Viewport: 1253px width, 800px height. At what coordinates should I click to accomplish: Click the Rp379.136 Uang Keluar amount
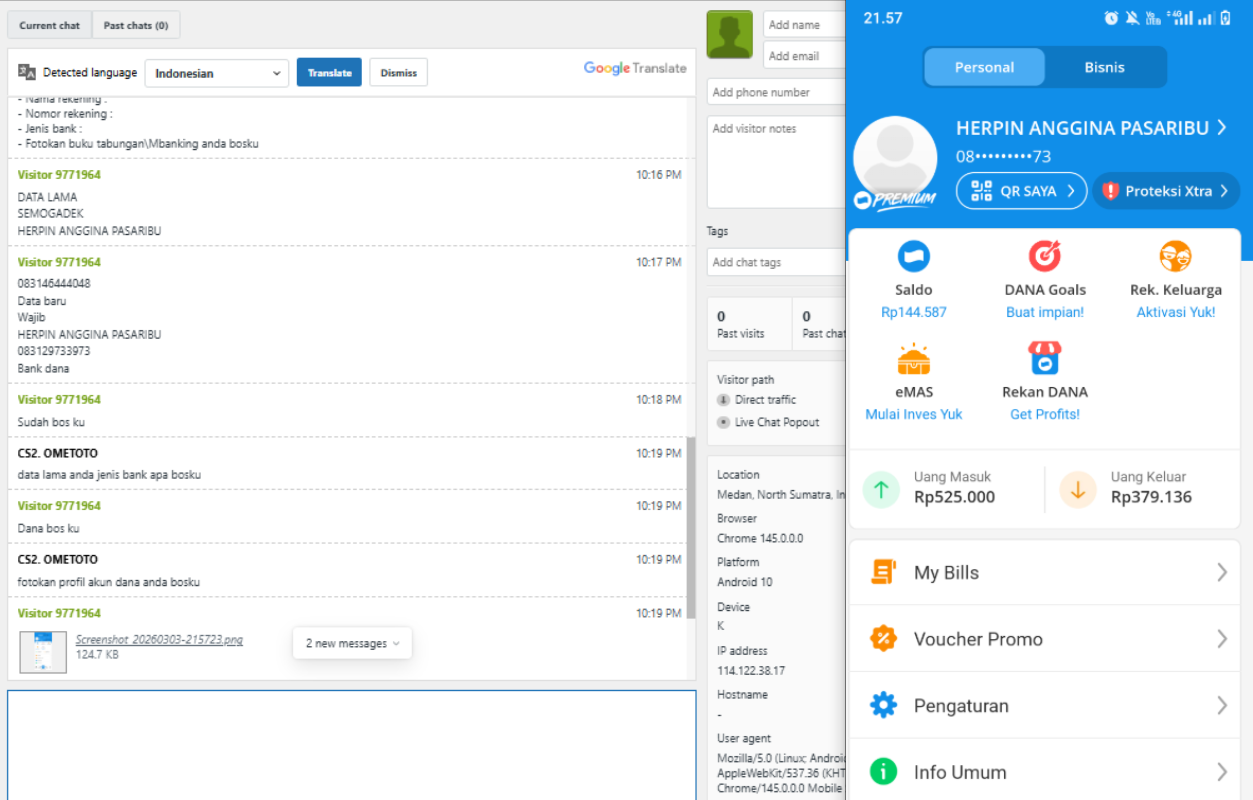1151,497
